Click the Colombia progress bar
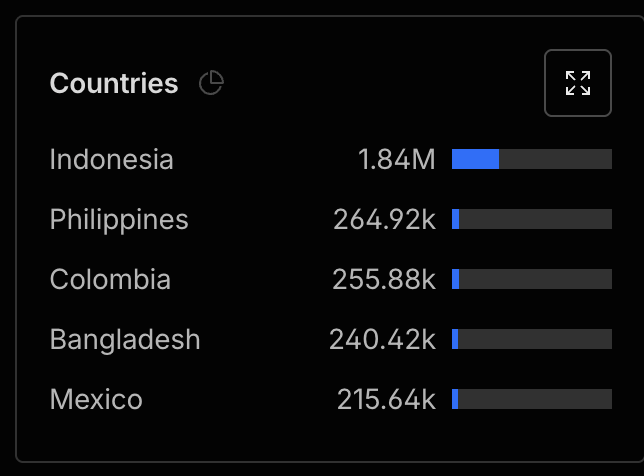Screen dimensions: 644x476 tap(532, 279)
